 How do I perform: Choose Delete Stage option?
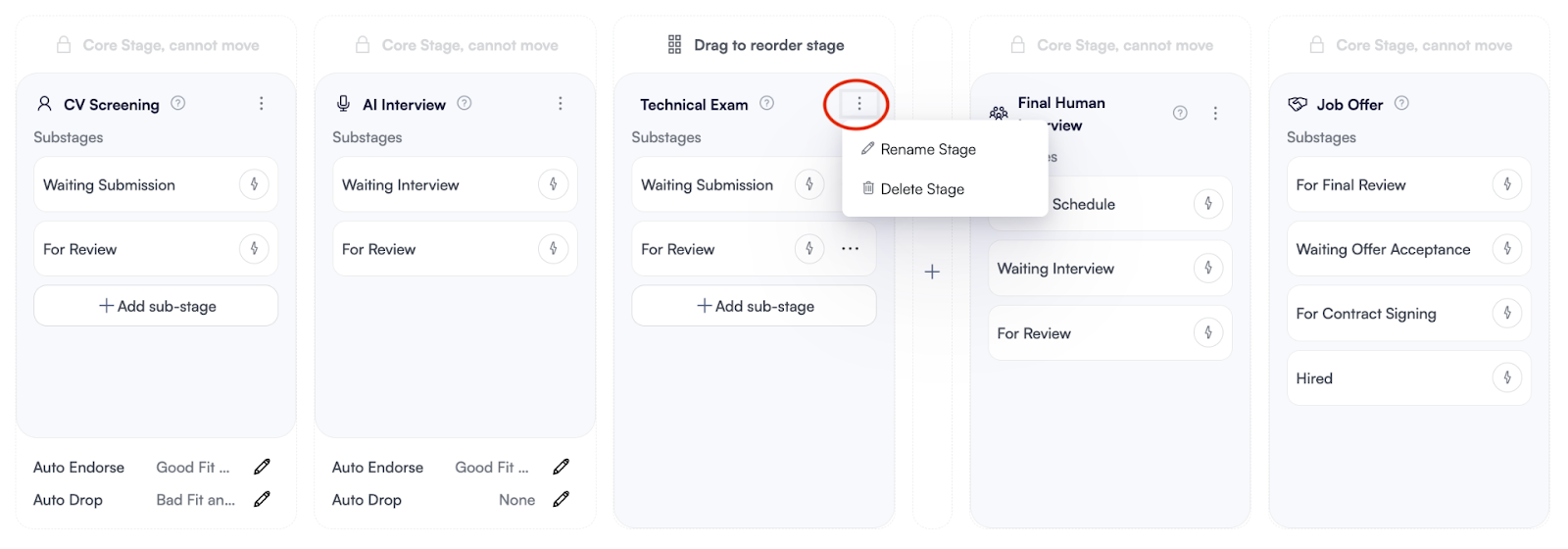(x=921, y=189)
